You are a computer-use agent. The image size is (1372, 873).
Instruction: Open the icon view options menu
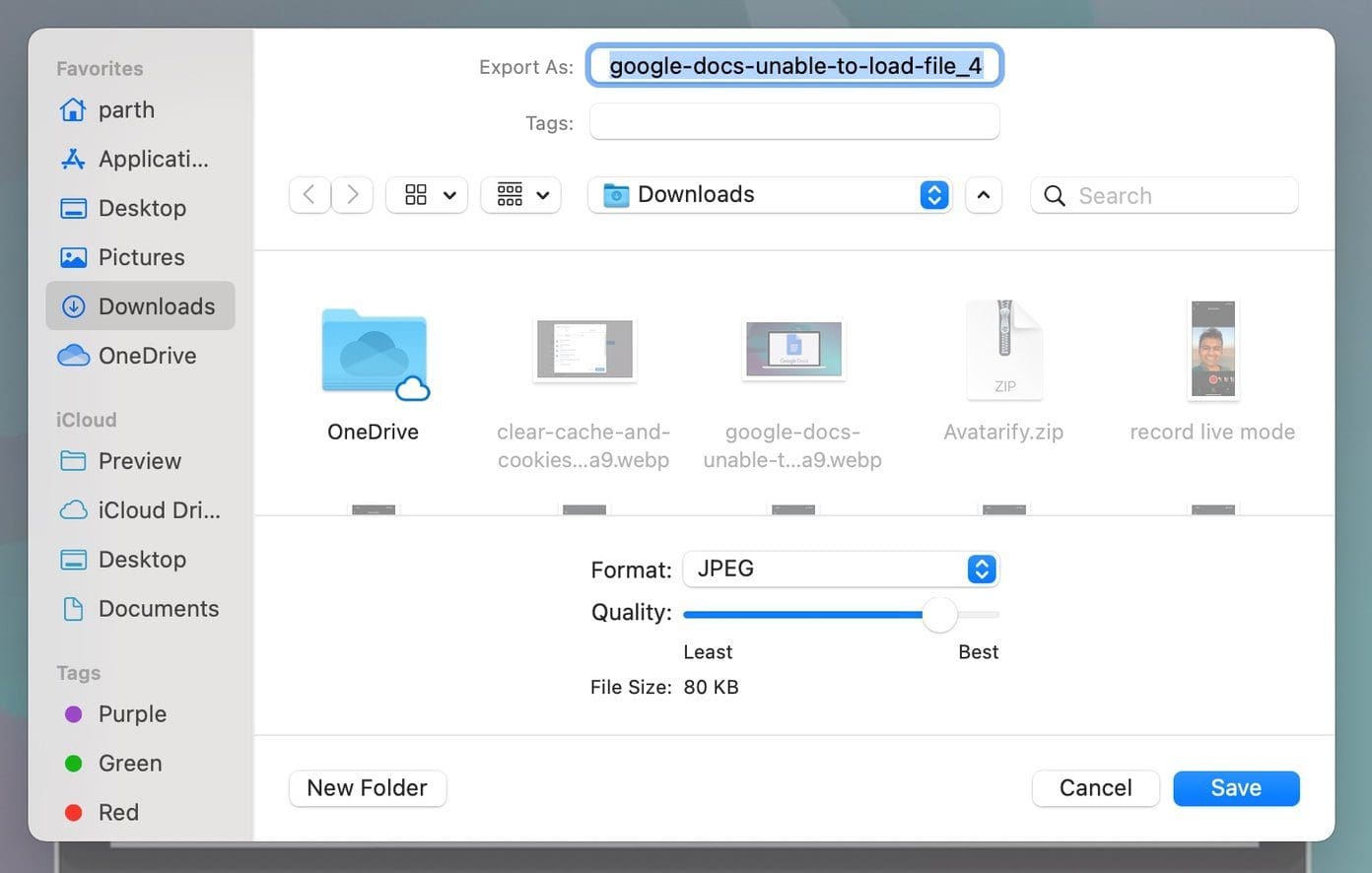427,195
